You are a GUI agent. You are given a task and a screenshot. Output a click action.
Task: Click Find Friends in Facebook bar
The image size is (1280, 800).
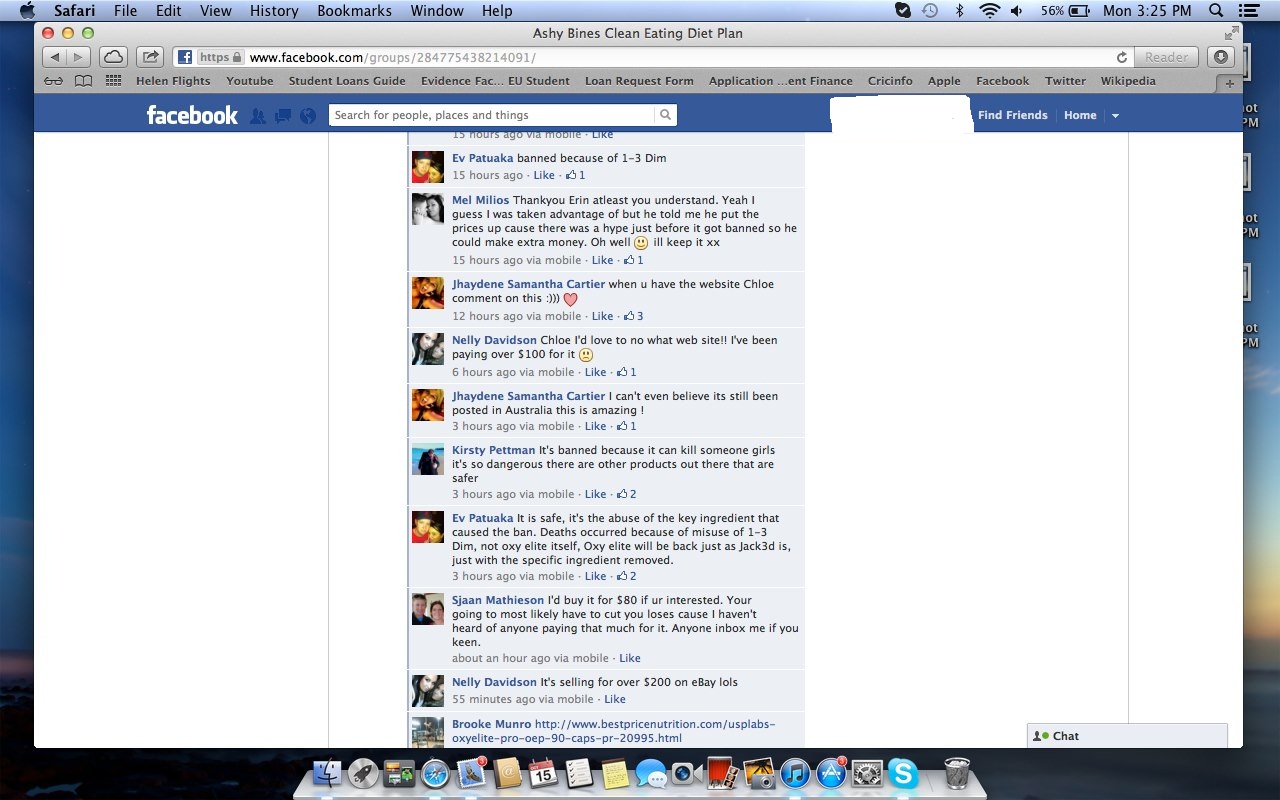coord(1012,115)
